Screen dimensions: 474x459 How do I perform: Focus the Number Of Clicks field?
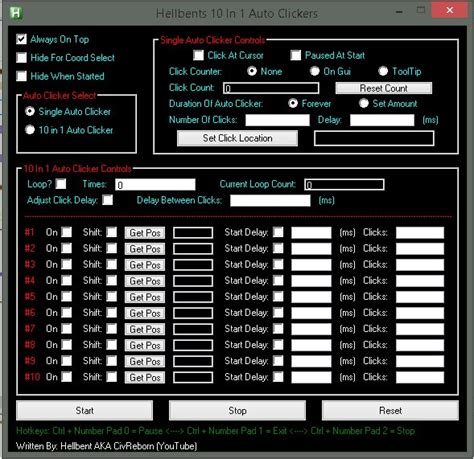[277, 120]
